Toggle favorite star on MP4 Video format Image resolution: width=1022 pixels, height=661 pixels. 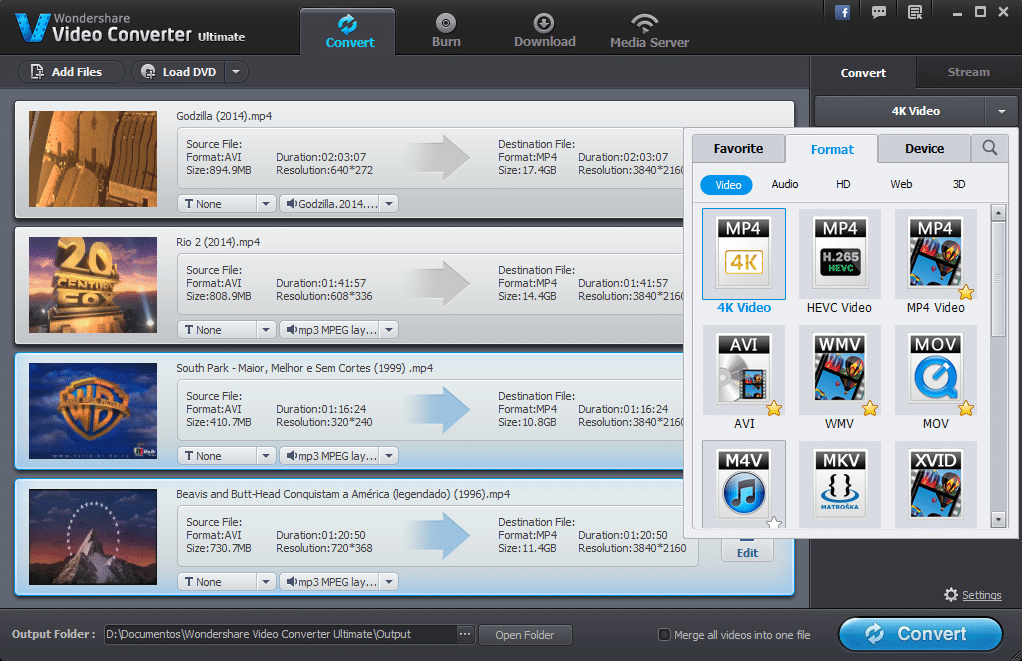click(965, 292)
